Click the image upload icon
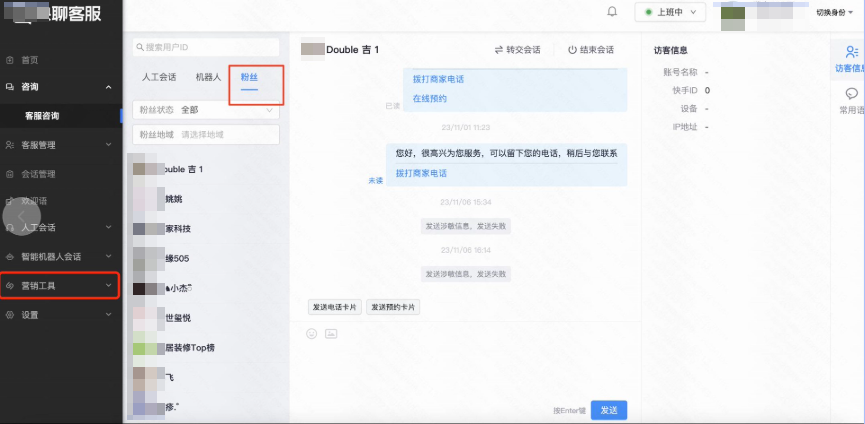The width and height of the screenshot is (865, 424). click(x=330, y=333)
